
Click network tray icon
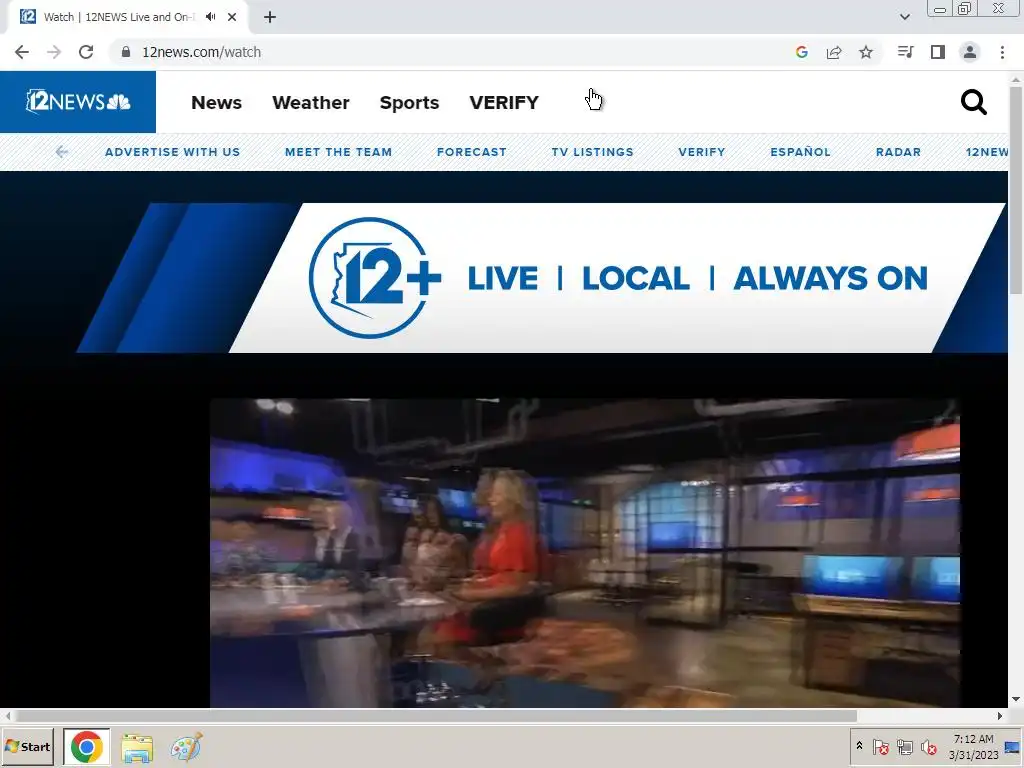point(904,747)
